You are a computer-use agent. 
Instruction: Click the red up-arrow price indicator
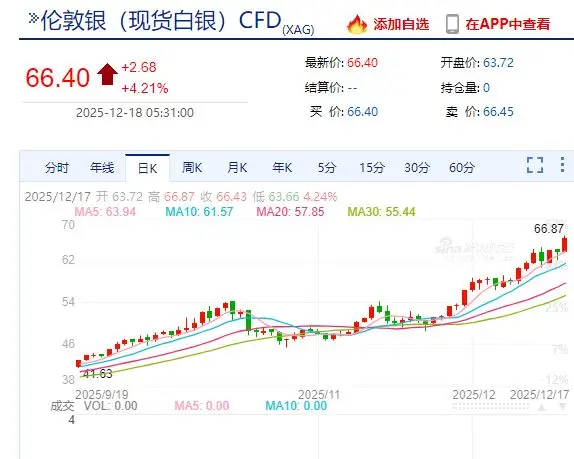pyautogui.click(x=107, y=74)
